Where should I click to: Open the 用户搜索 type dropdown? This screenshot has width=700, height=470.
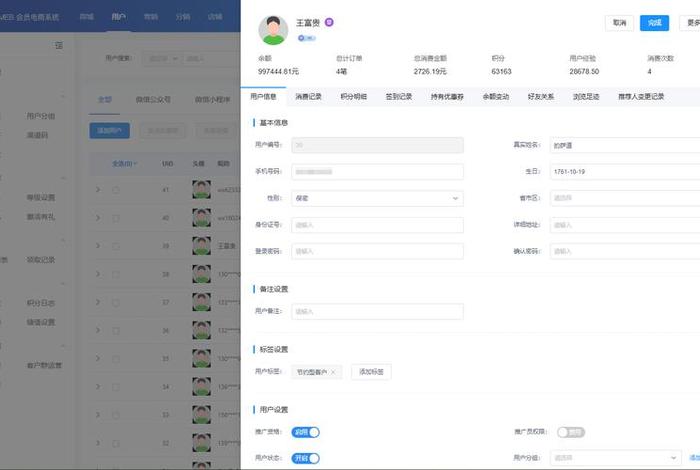click(x=163, y=58)
